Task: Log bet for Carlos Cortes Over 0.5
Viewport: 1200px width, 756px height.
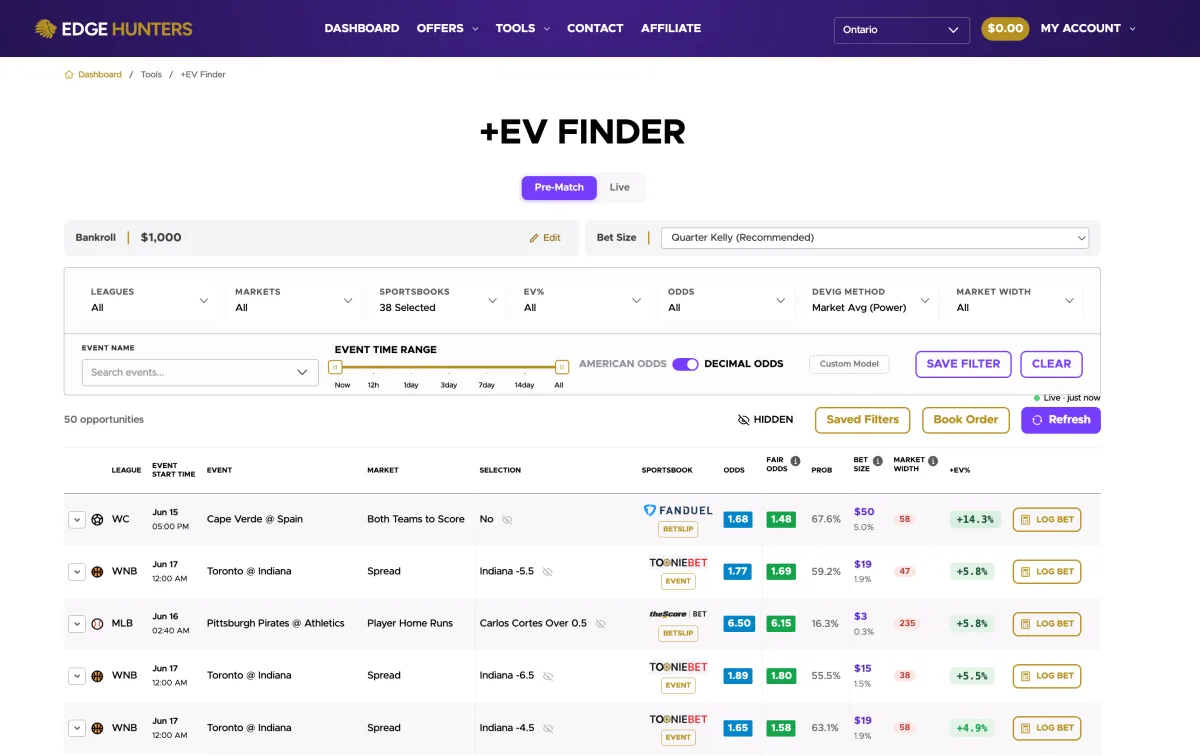Action: click(1047, 624)
